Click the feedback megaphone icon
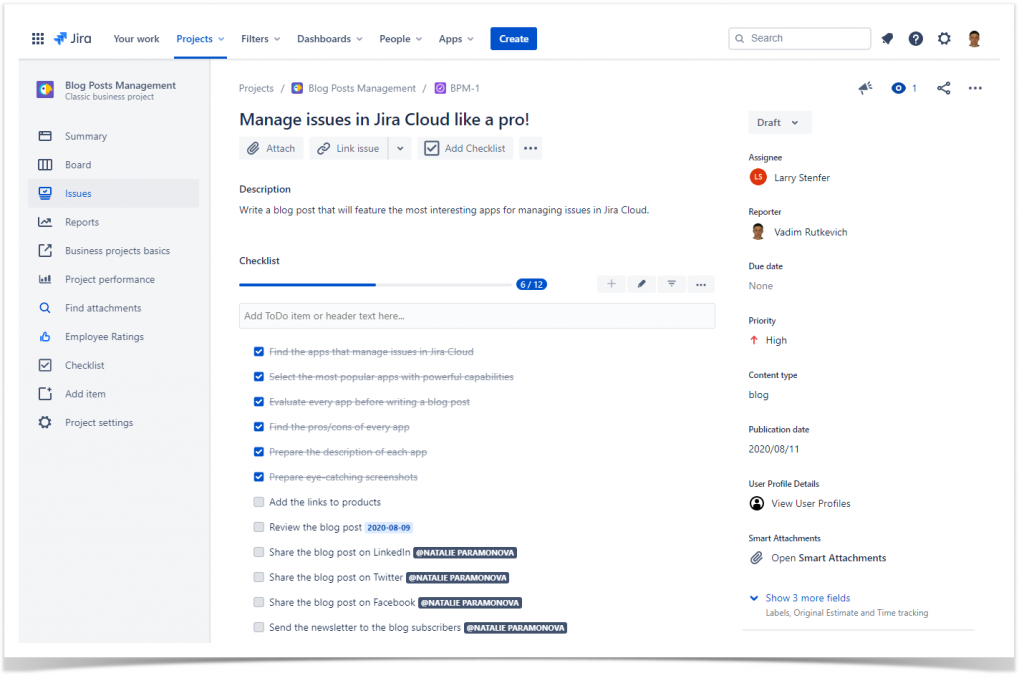The image size is (1024, 678). click(865, 88)
